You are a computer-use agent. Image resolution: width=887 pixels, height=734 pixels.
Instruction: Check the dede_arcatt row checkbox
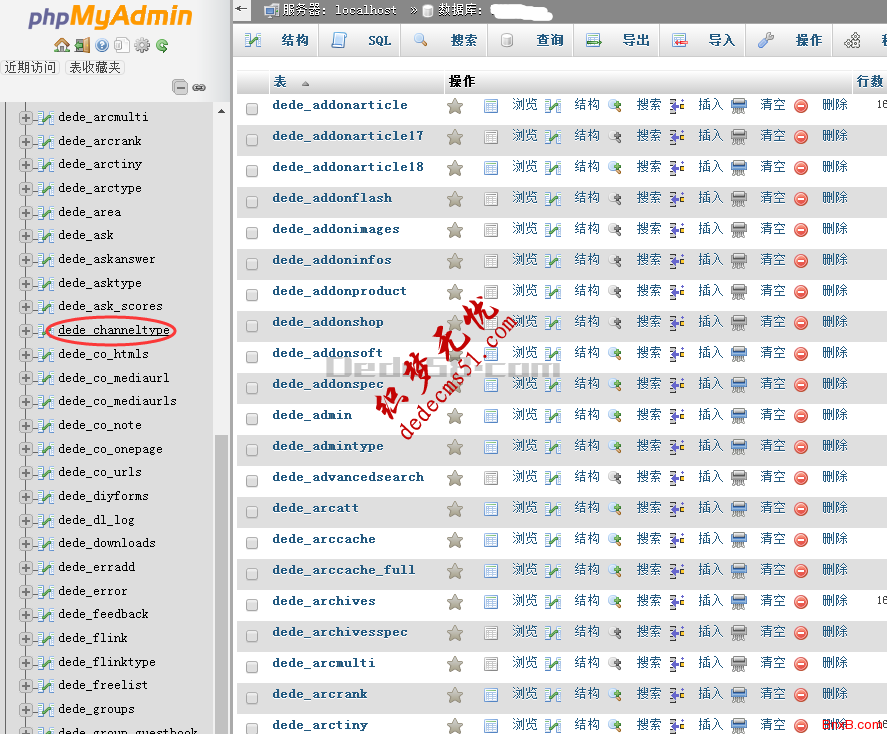tap(252, 512)
